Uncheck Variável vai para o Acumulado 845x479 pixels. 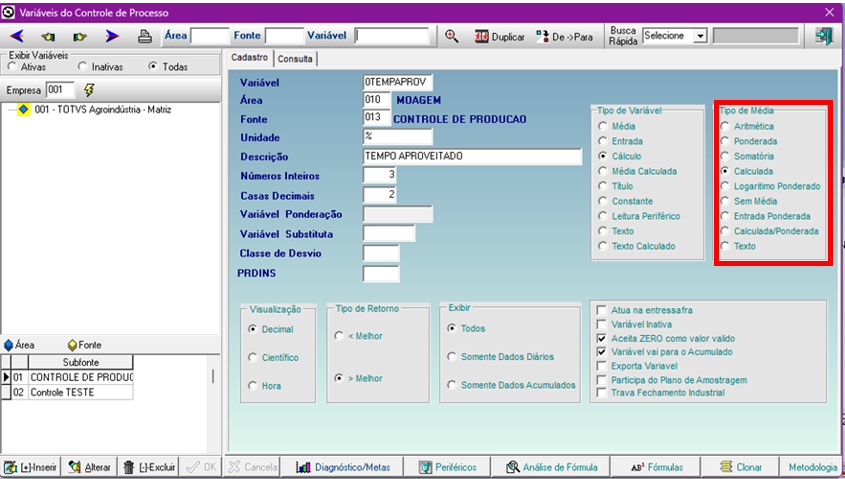[x=602, y=352]
